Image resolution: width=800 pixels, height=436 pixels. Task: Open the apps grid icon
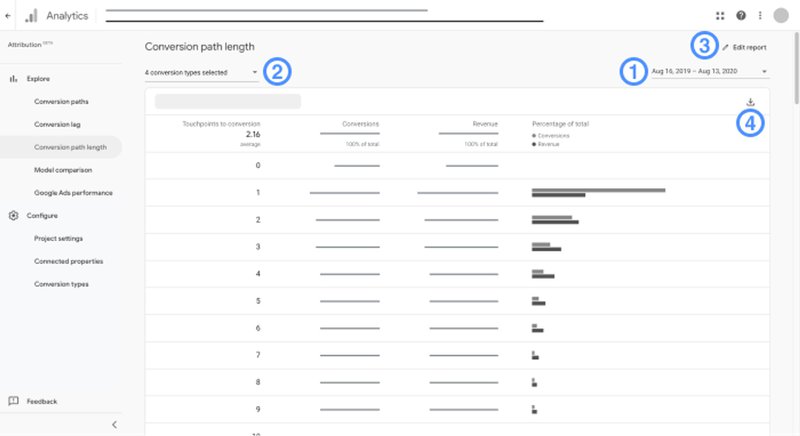(x=720, y=16)
